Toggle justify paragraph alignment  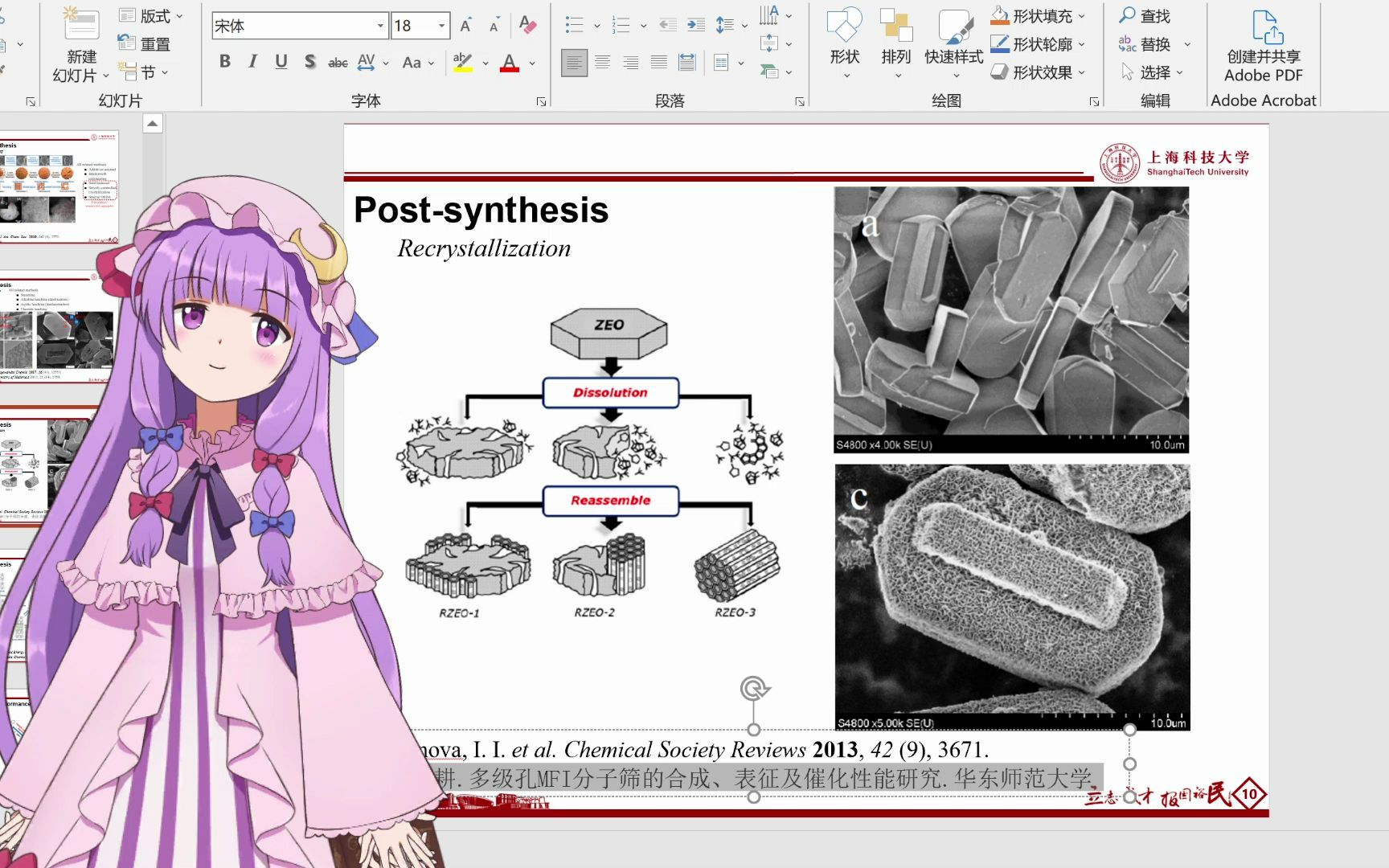659,62
